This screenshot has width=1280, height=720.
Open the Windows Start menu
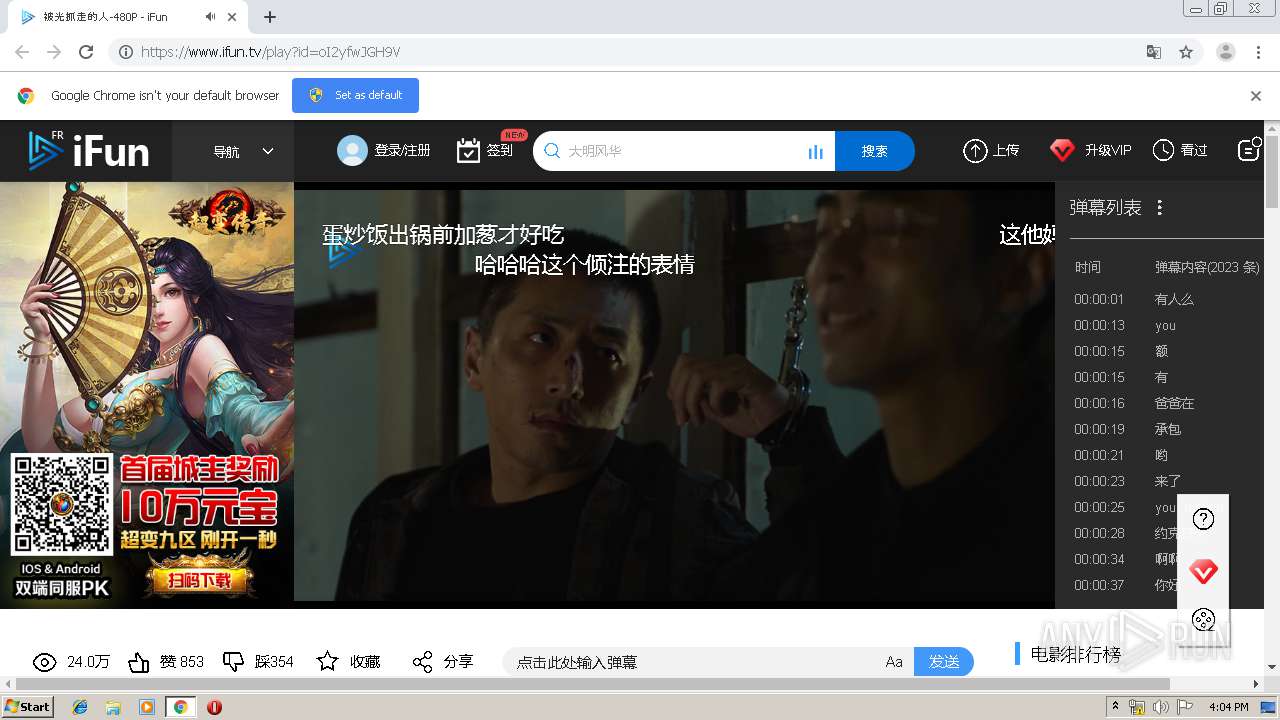tap(28, 707)
